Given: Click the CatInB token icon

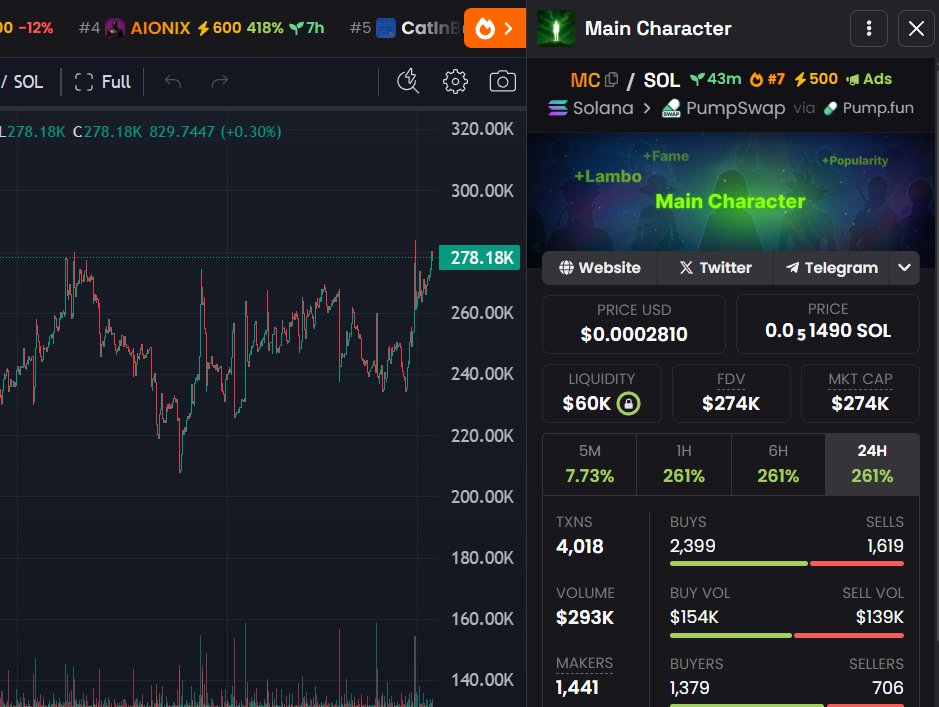Looking at the screenshot, I should click(386, 28).
